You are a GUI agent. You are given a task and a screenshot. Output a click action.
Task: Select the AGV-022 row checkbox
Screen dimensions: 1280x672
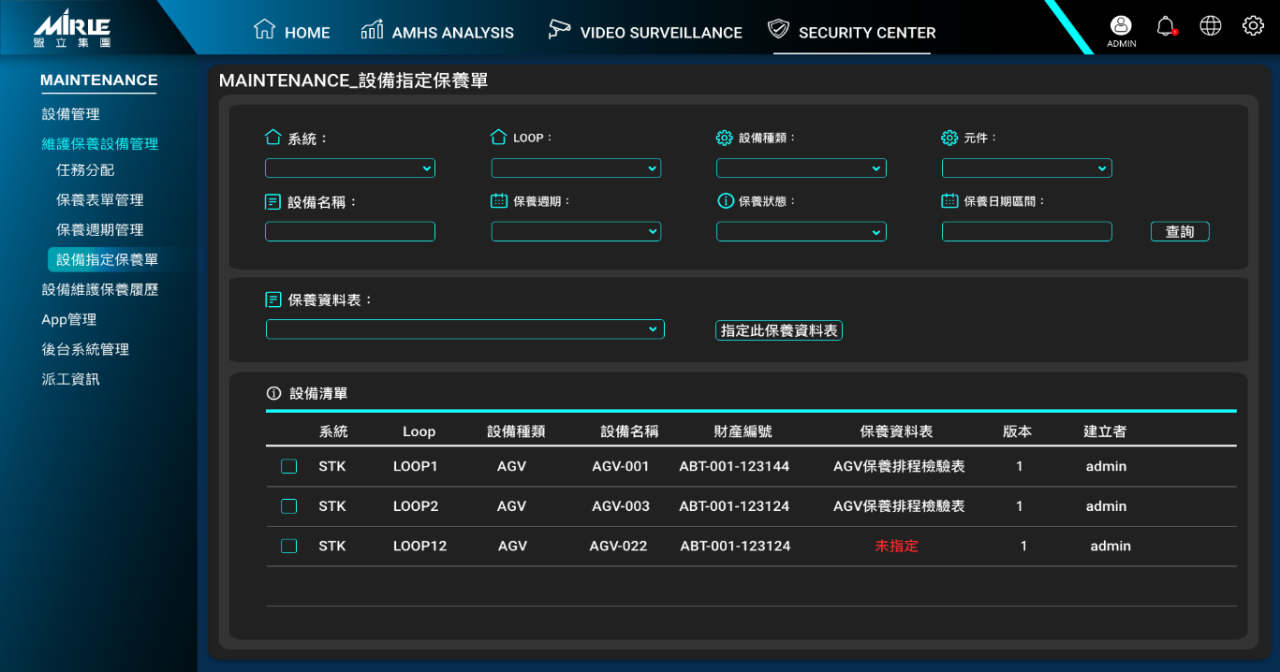click(x=289, y=546)
